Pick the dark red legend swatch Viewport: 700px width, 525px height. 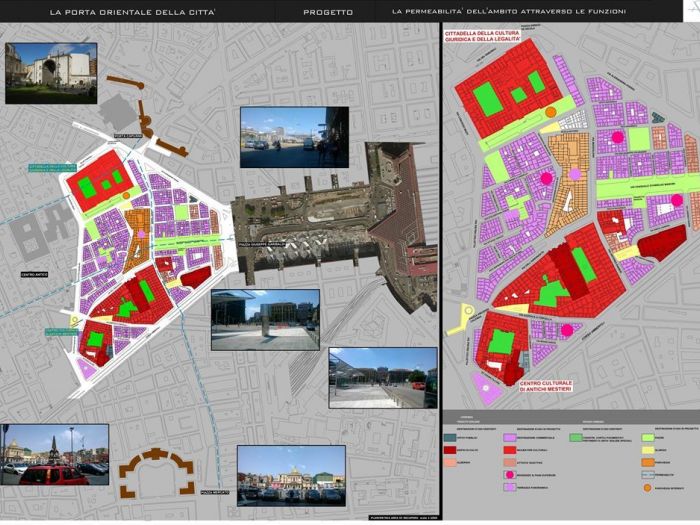click(x=450, y=450)
